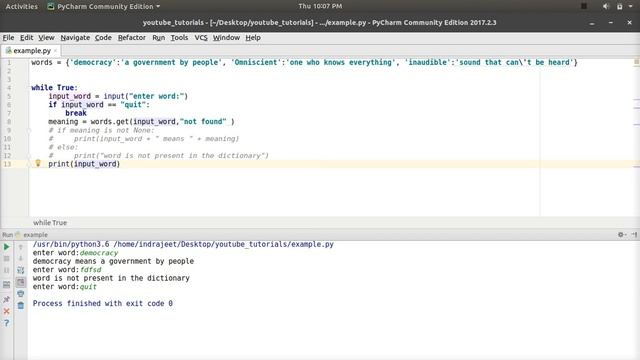
Task: Click Activities in the top bar
Action: click(21, 6)
